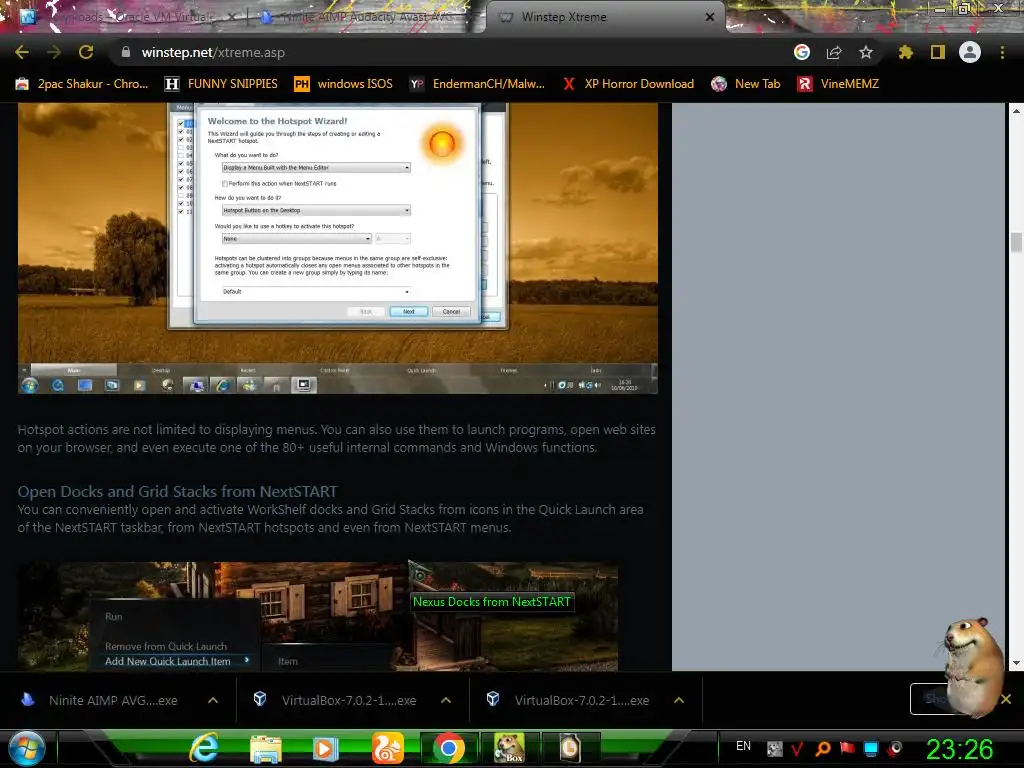Screen dimensions: 1024x768
Task: Click the vertical scrollbar thumb
Action: pos(1016,242)
